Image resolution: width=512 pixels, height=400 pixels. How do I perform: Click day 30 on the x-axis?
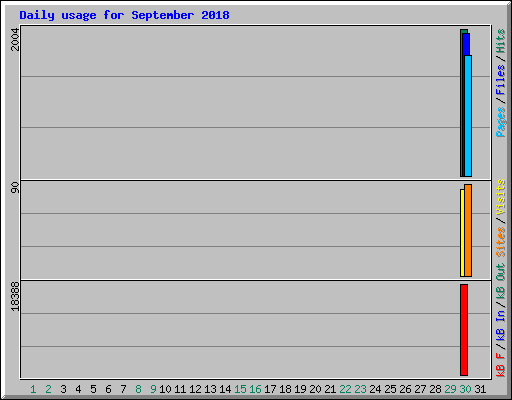(x=465, y=389)
